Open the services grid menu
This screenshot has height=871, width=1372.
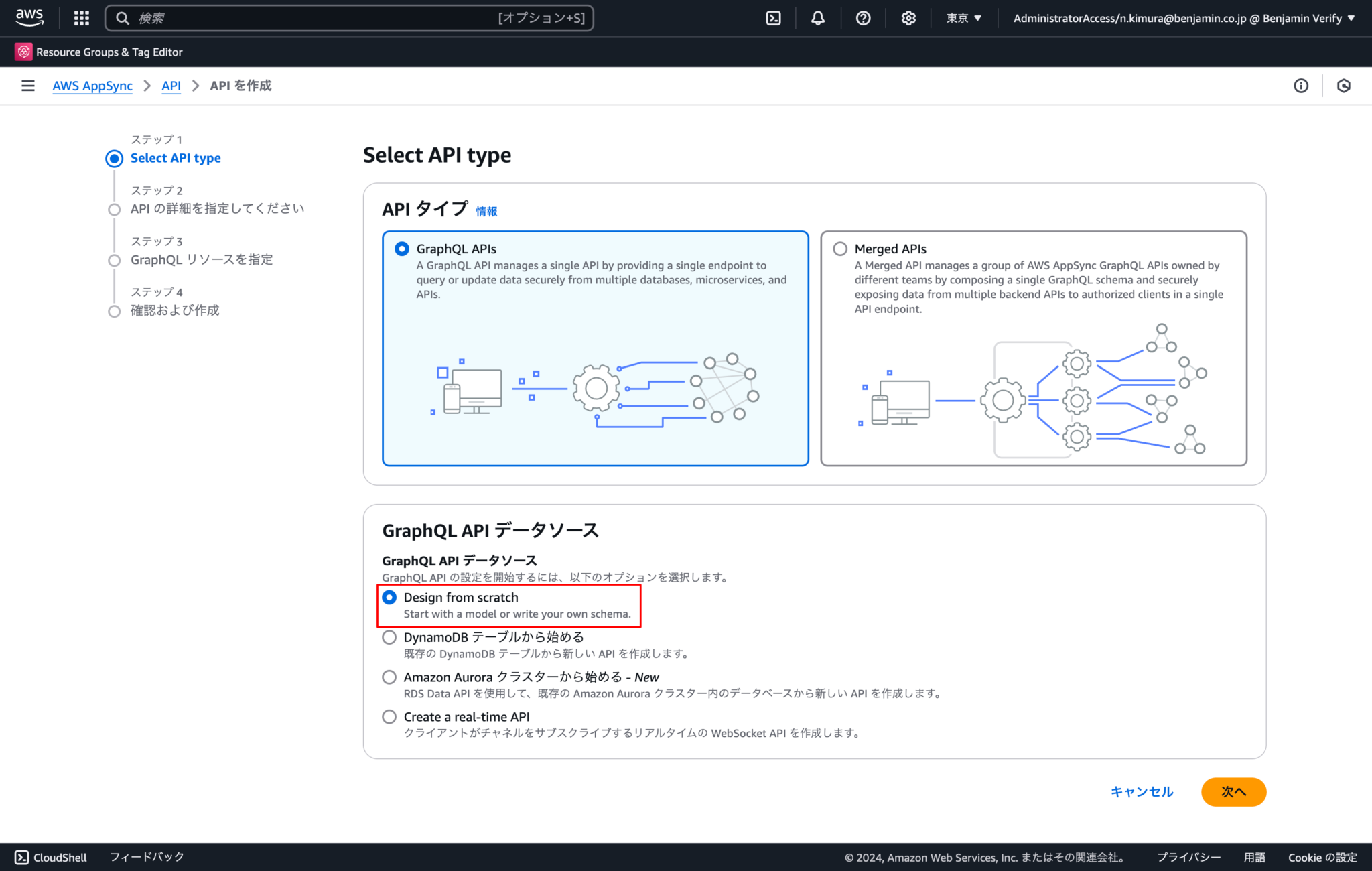(81, 17)
